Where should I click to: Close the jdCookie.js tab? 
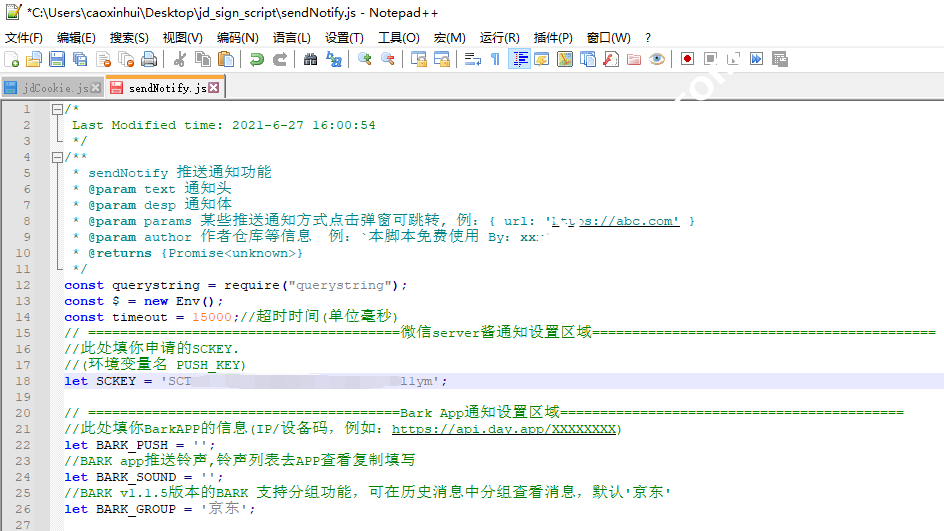point(95,88)
